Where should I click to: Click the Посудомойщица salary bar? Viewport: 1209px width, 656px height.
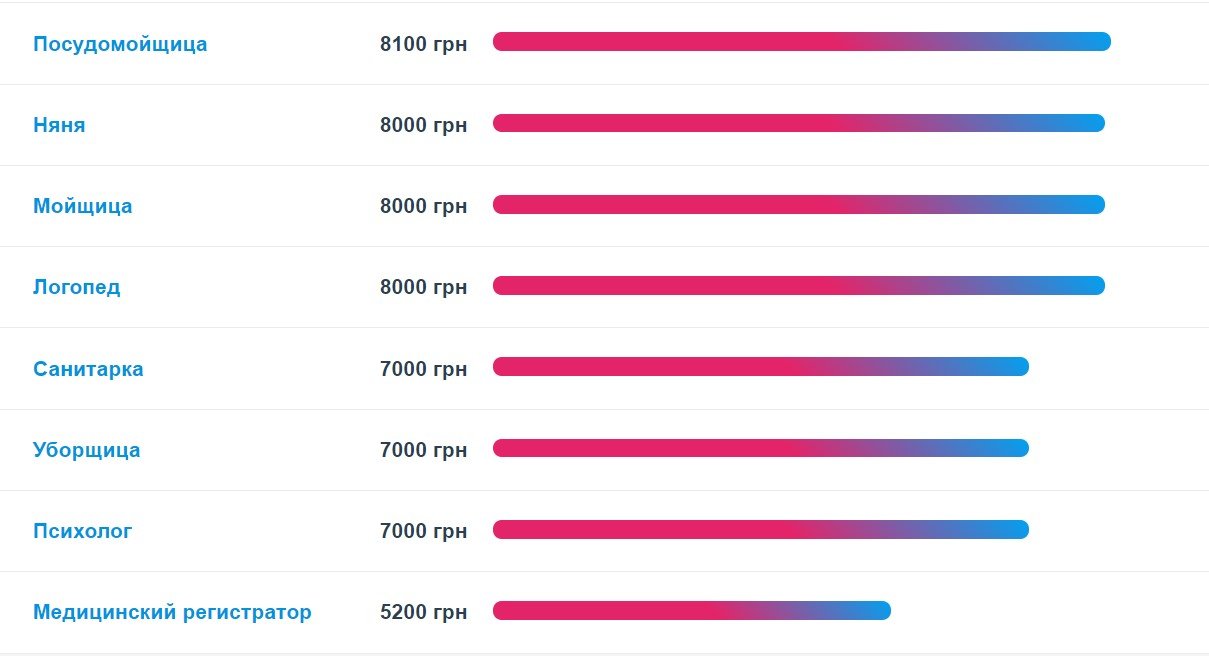coord(801,41)
